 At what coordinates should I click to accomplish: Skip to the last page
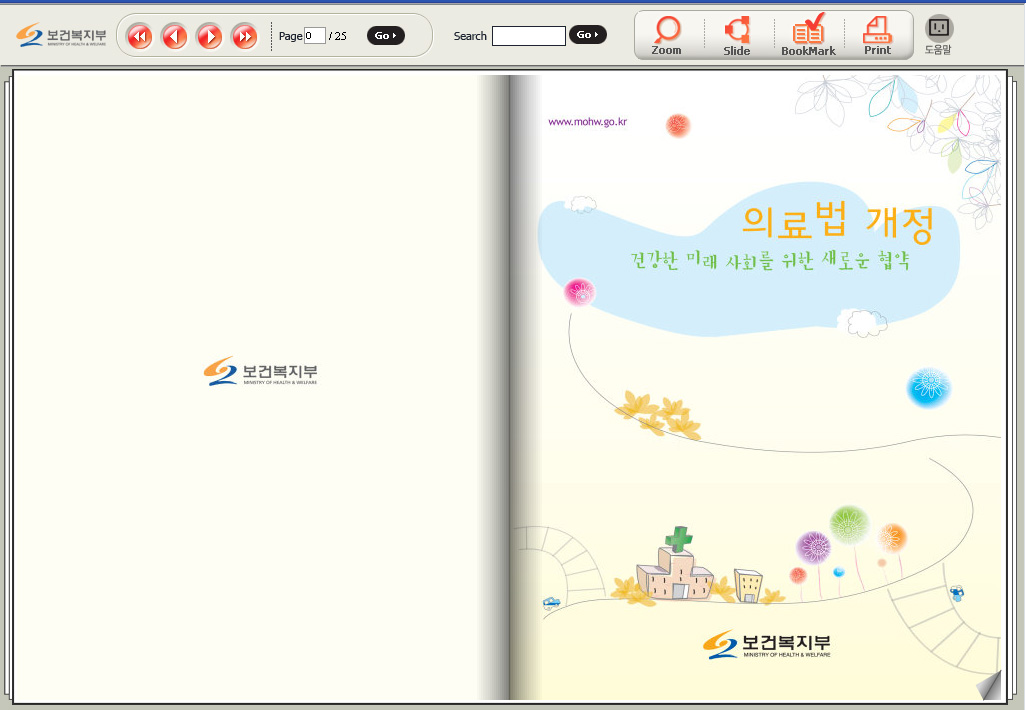[x=244, y=37]
